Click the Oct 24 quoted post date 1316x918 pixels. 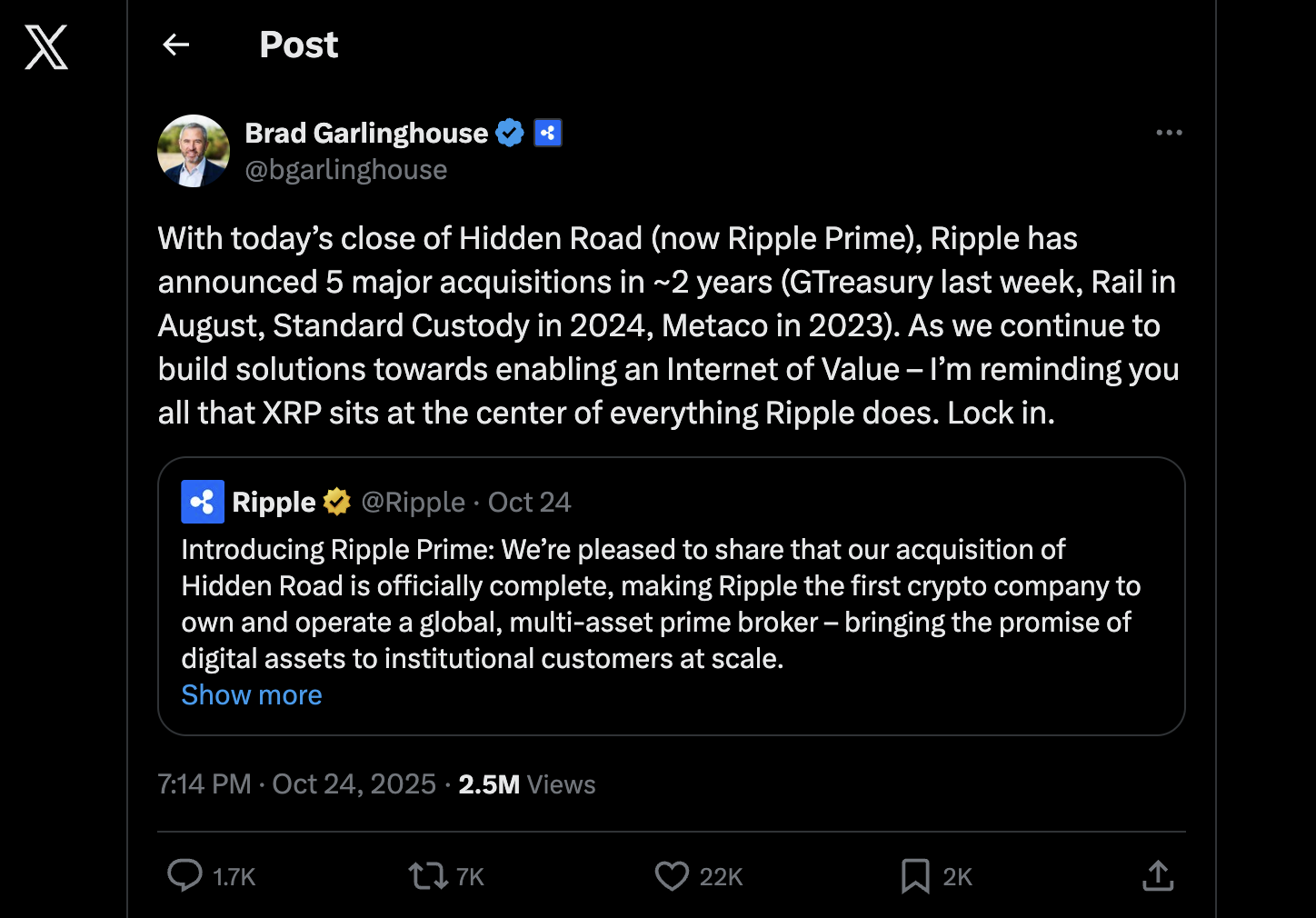click(x=529, y=503)
